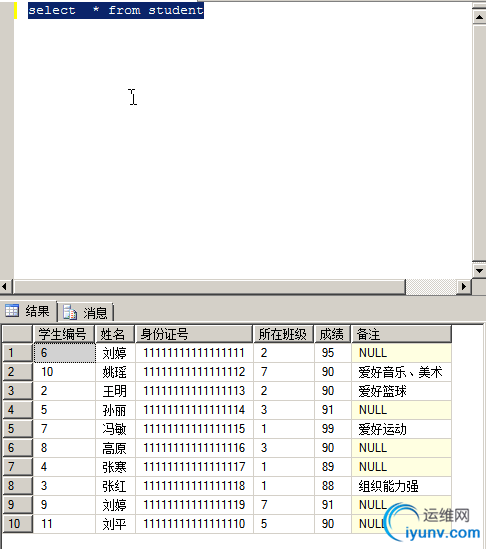This screenshot has height=549, width=486.
Task: Select row header 9 in results grid
Action: point(18,505)
